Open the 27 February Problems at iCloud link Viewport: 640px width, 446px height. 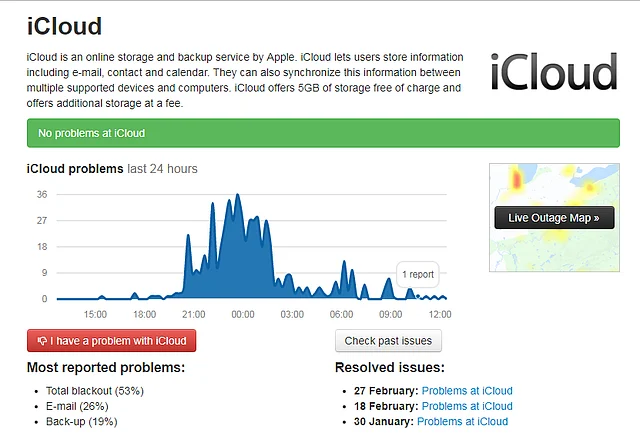tap(467, 391)
